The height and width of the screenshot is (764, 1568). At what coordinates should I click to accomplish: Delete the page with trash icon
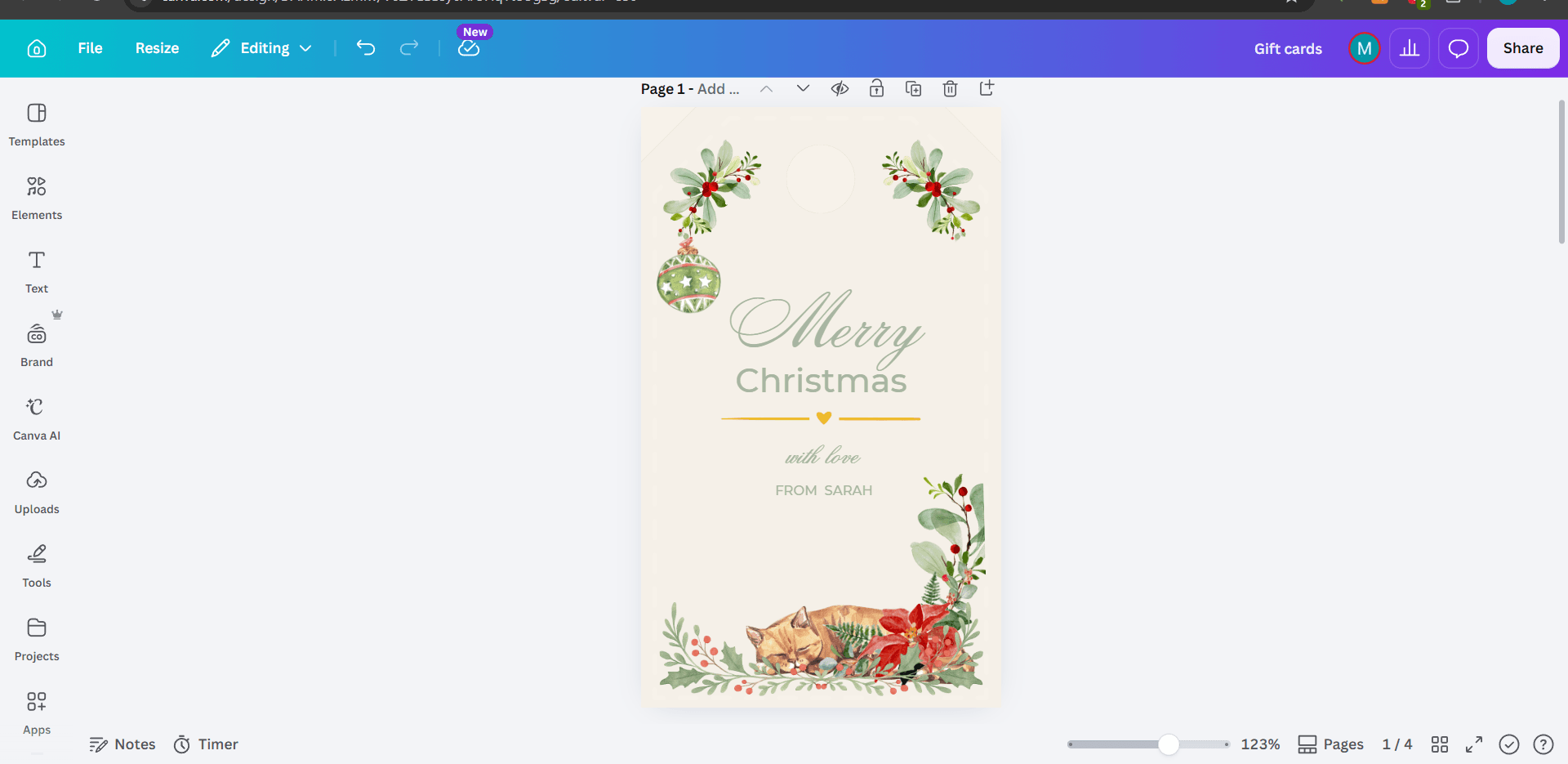950,89
